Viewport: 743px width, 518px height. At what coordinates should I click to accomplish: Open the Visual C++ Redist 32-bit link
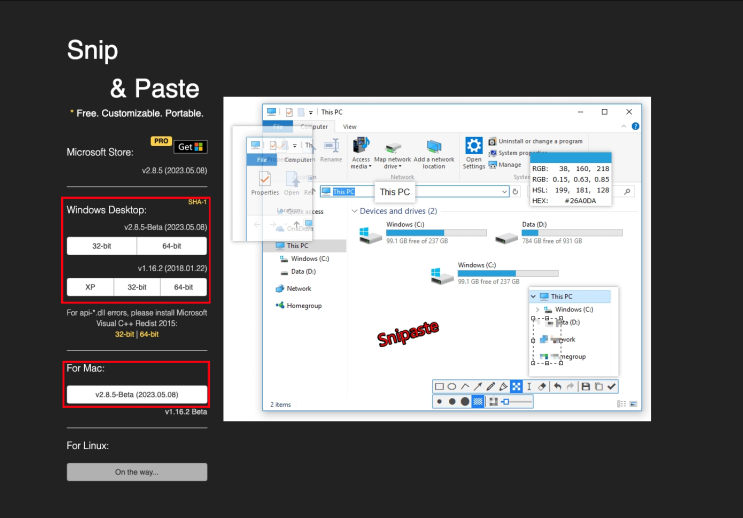point(125,334)
